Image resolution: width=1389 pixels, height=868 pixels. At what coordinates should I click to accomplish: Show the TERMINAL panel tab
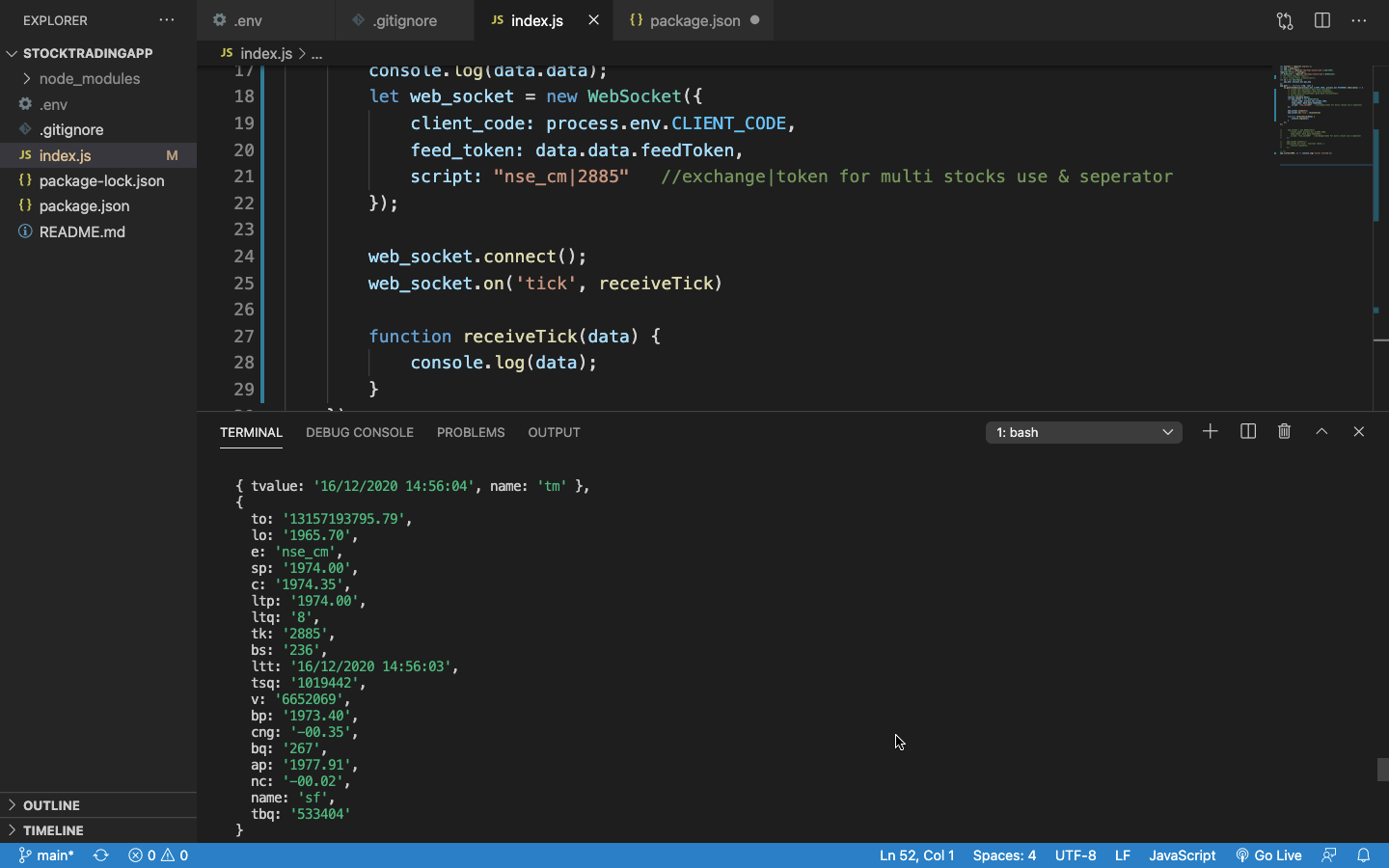(251, 432)
